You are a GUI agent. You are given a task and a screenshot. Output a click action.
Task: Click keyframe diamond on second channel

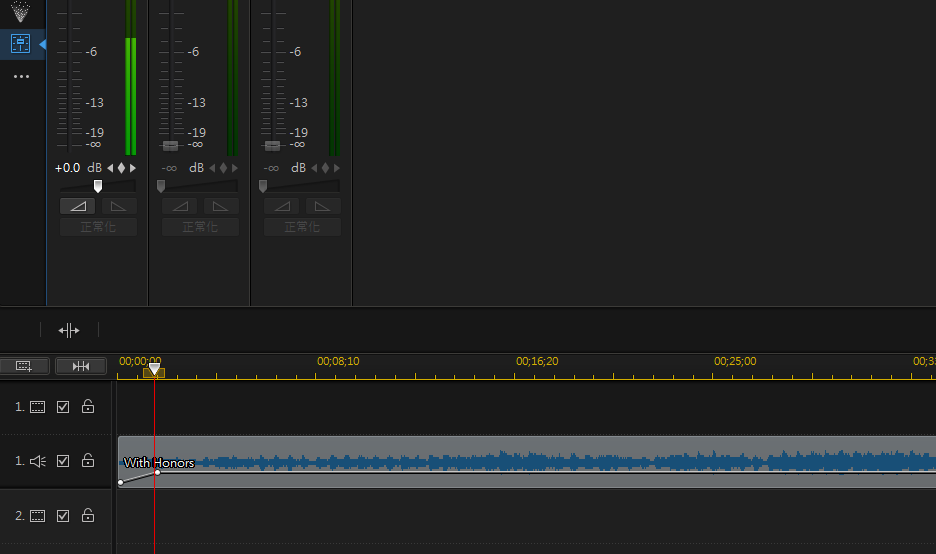224,168
